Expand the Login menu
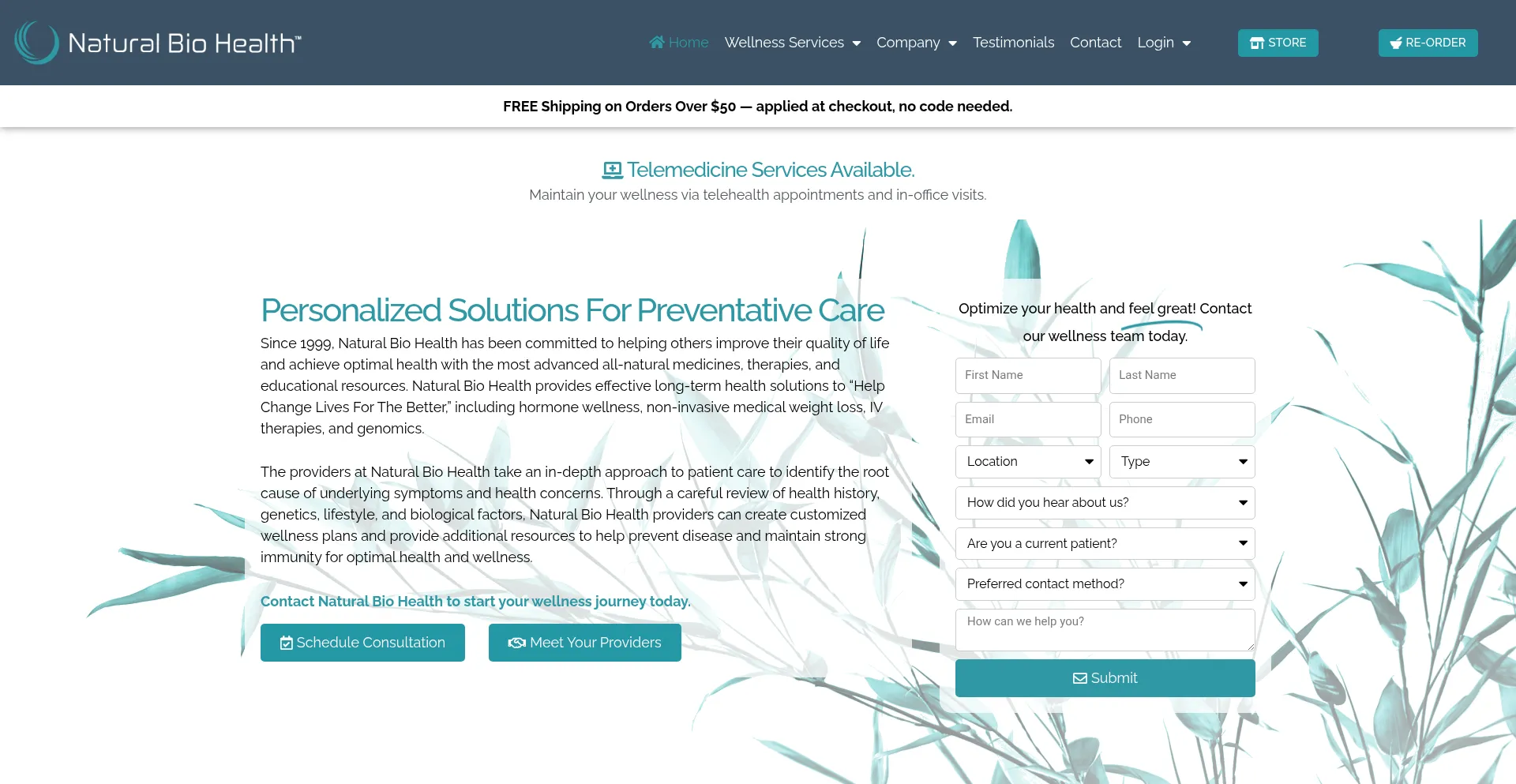Screen dimensions: 1516x784 (1163, 43)
